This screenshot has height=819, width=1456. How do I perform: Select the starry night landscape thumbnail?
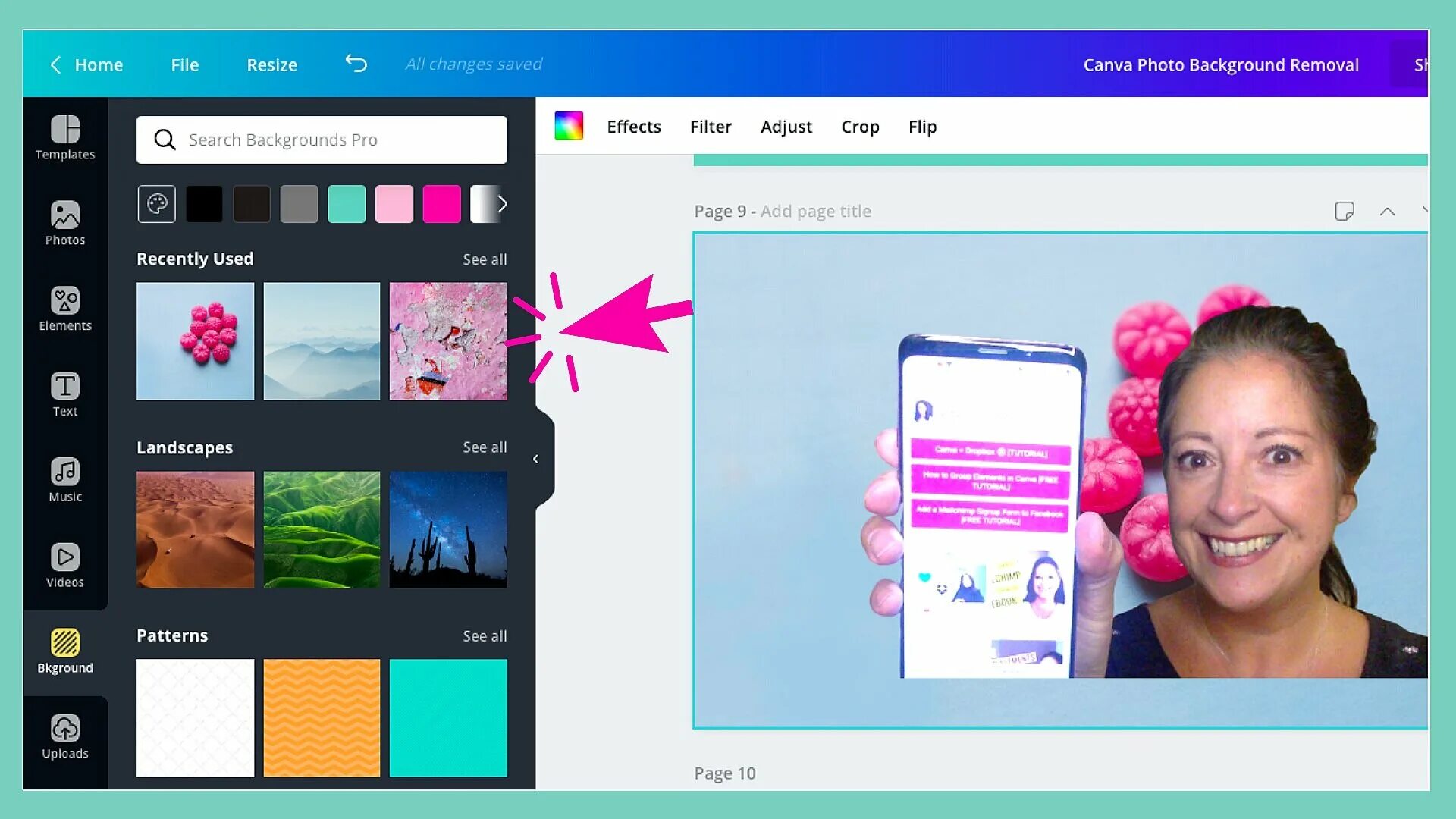[x=448, y=529]
